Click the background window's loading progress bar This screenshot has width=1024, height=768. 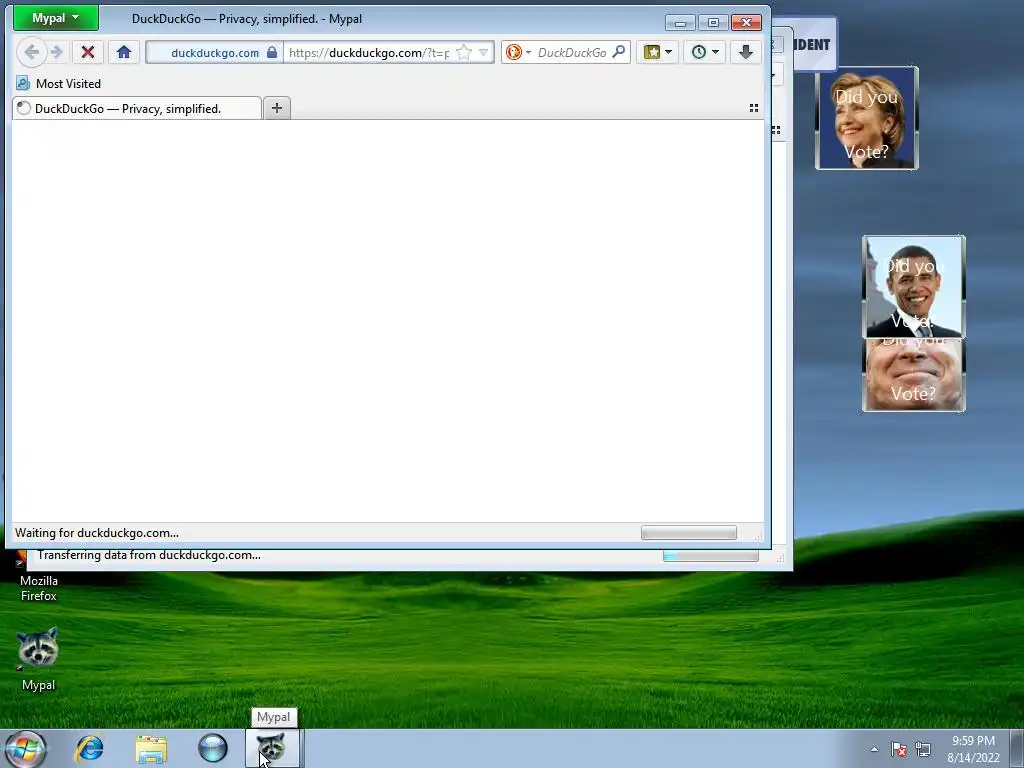pos(711,556)
